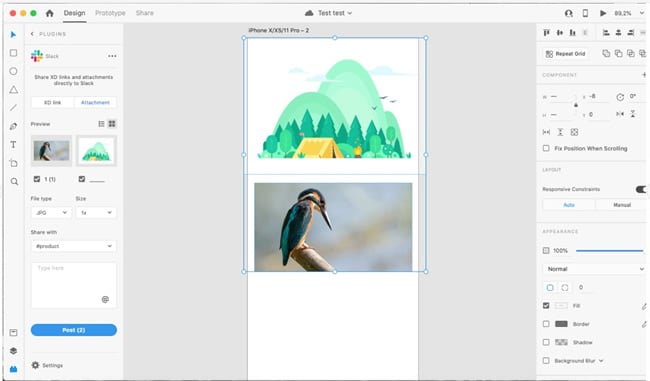The height and width of the screenshot is (381, 650).
Task: Open Slack plugin Settings gear
Action: coord(35,365)
